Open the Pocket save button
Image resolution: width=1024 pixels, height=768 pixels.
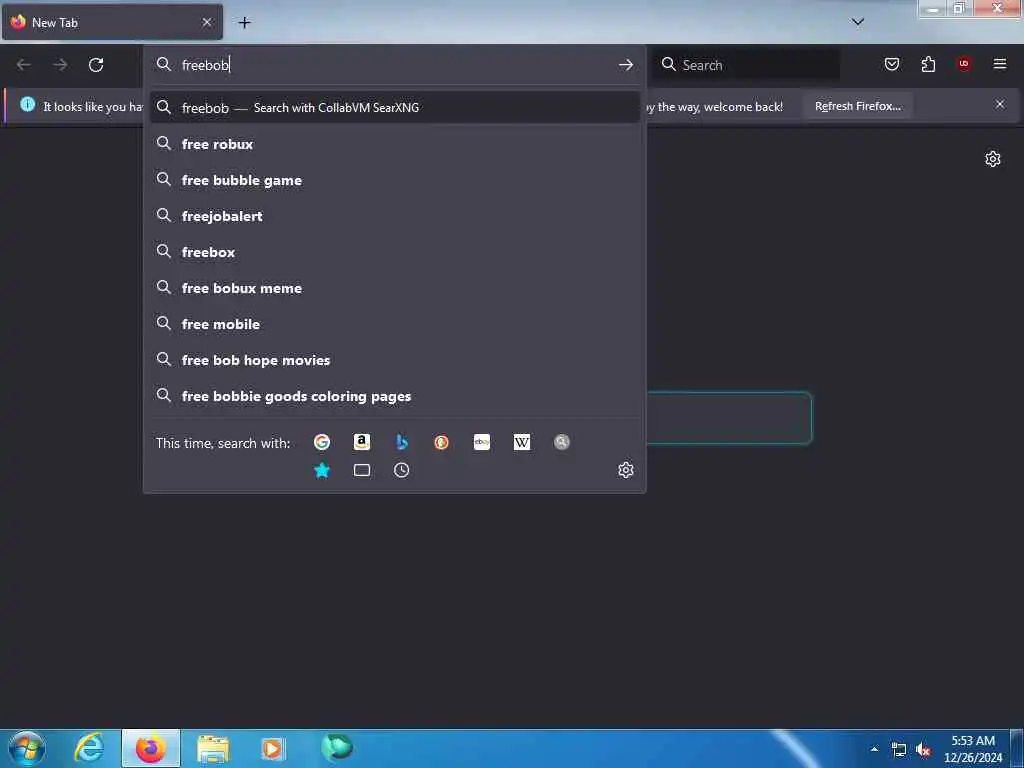[892, 64]
